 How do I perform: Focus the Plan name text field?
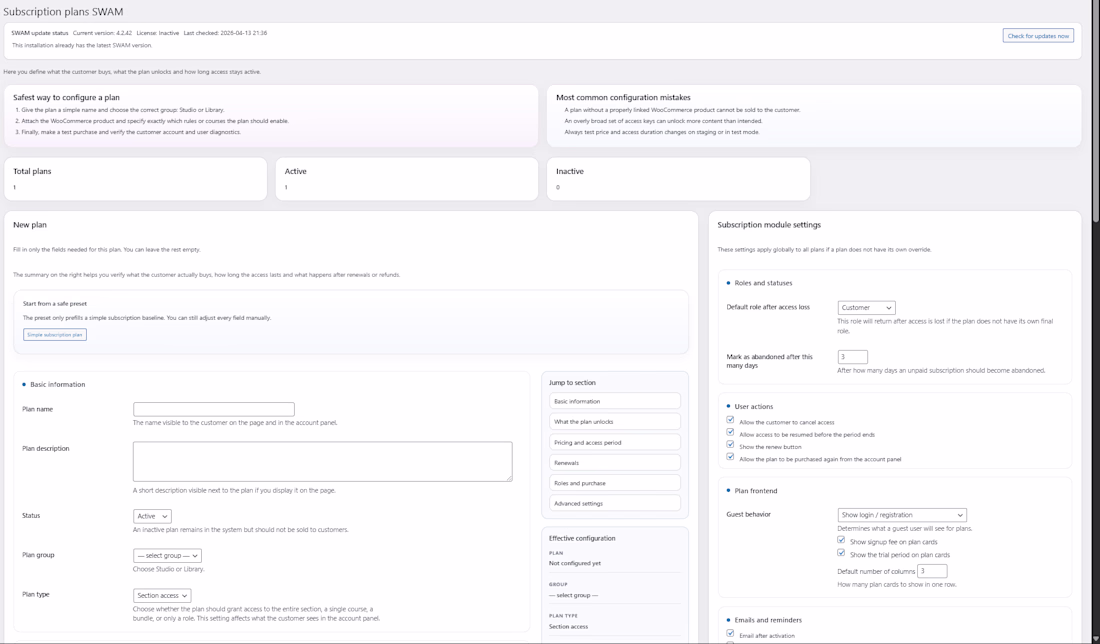click(214, 409)
